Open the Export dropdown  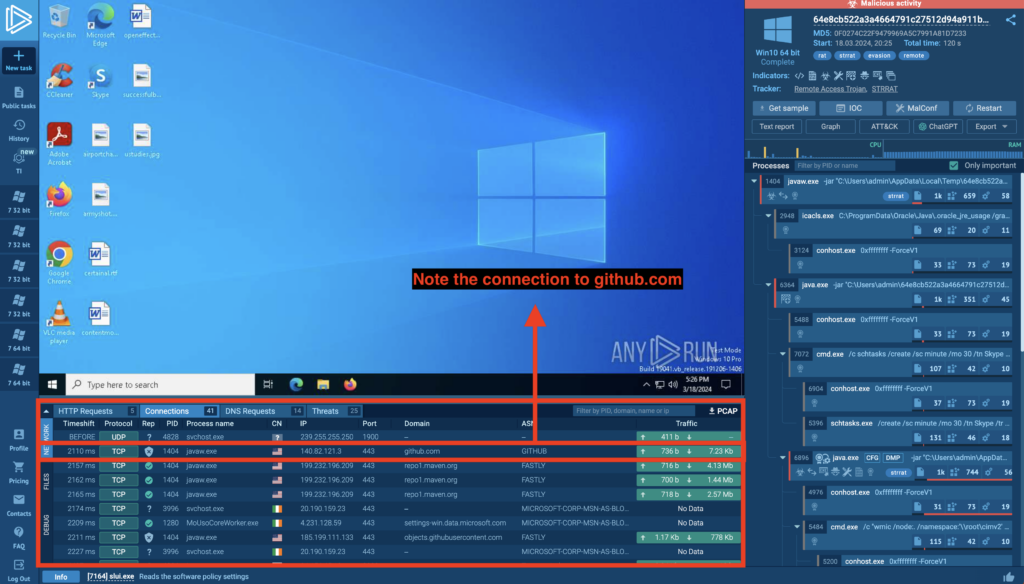(x=990, y=127)
